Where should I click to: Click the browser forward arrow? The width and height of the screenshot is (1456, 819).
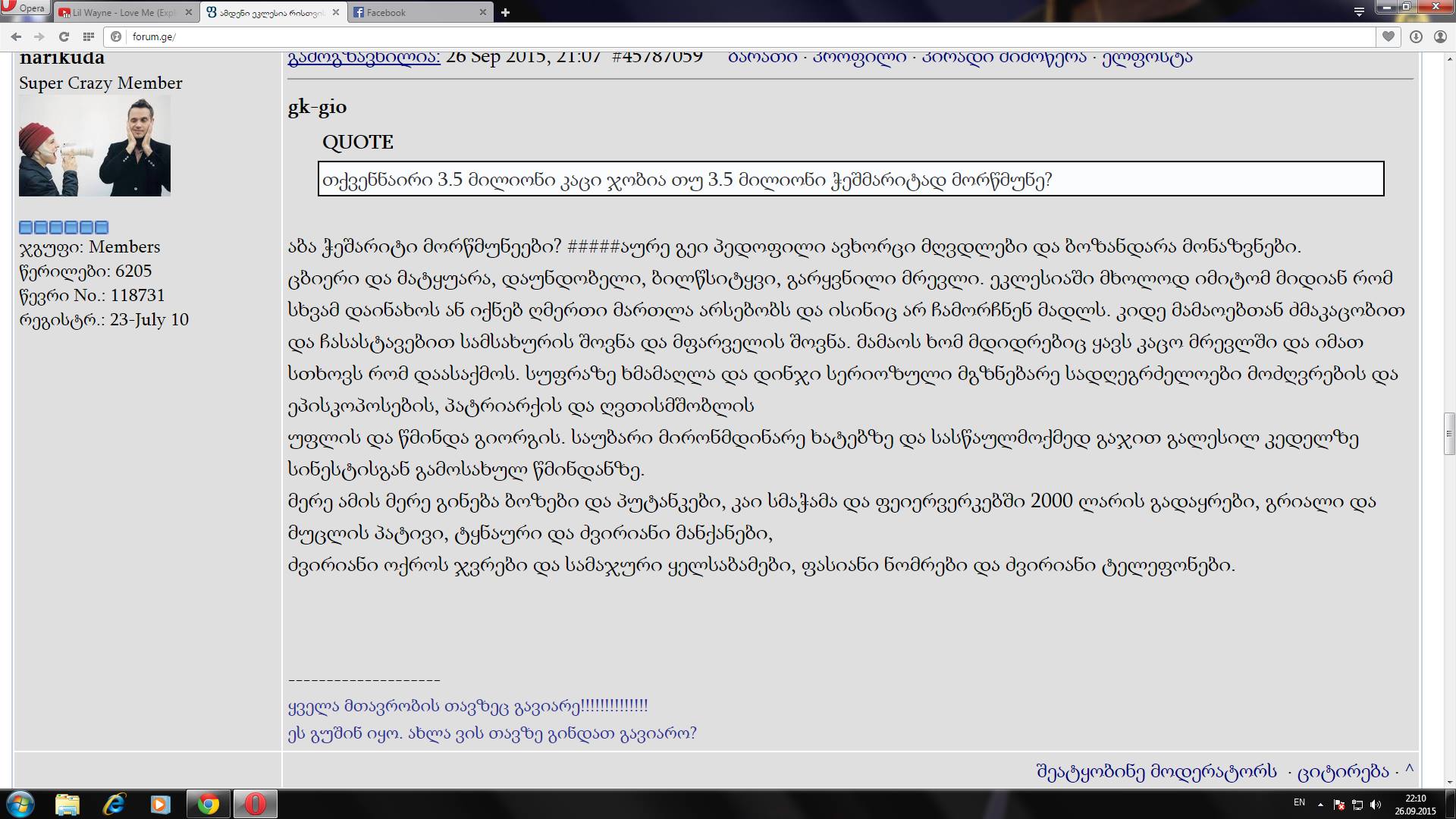(39, 36)
